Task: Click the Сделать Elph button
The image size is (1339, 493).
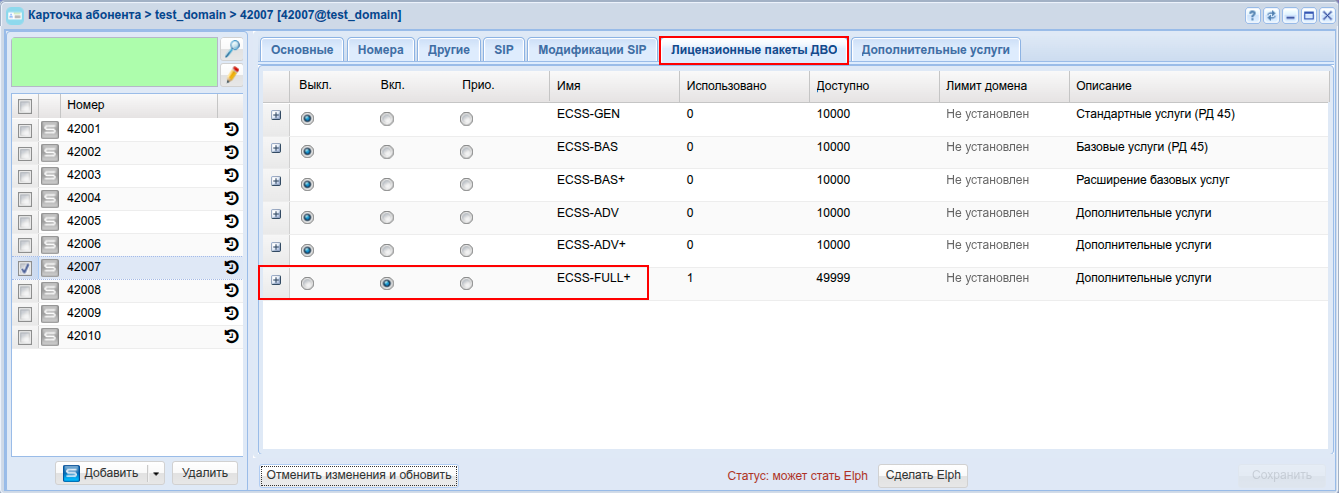Action: (922, 475)
